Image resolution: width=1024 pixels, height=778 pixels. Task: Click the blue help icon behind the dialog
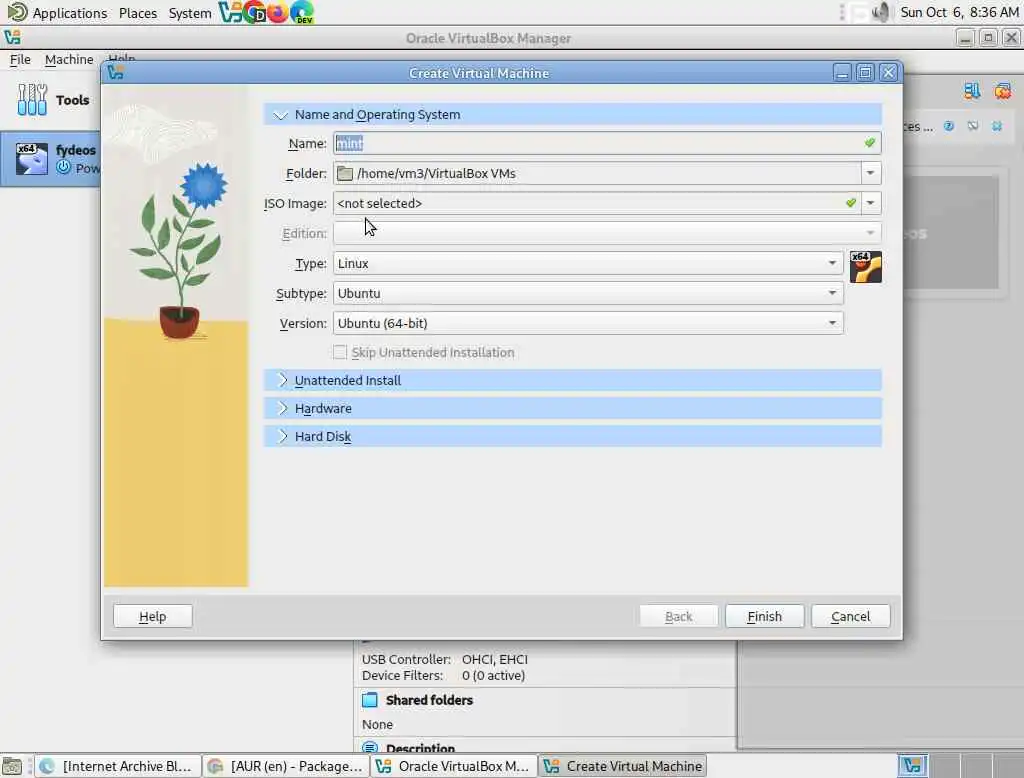(x=948, y=126)
